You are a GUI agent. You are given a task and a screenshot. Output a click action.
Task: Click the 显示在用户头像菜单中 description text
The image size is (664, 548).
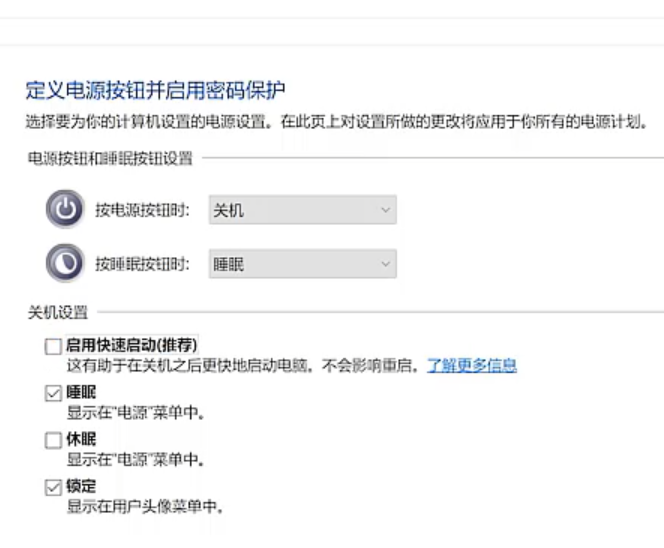tap(144, 507)
